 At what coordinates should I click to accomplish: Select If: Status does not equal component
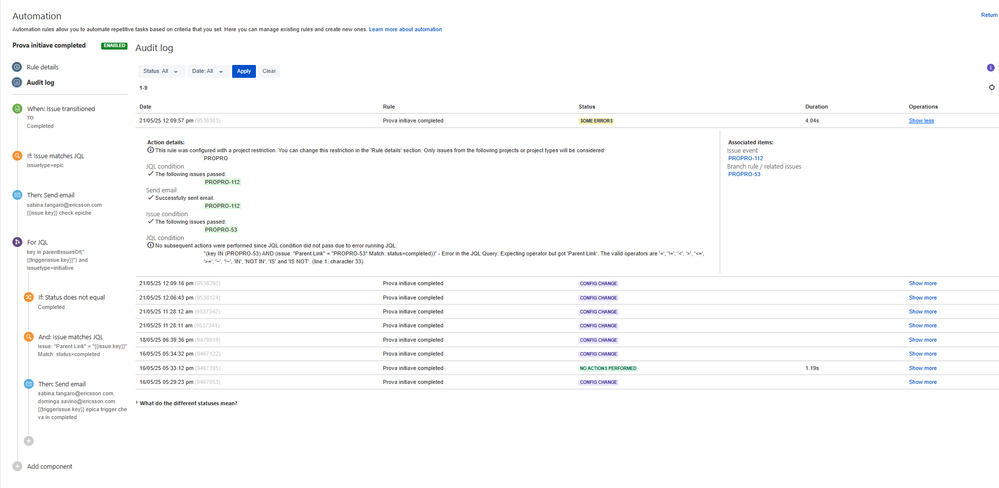pos(71,297)
